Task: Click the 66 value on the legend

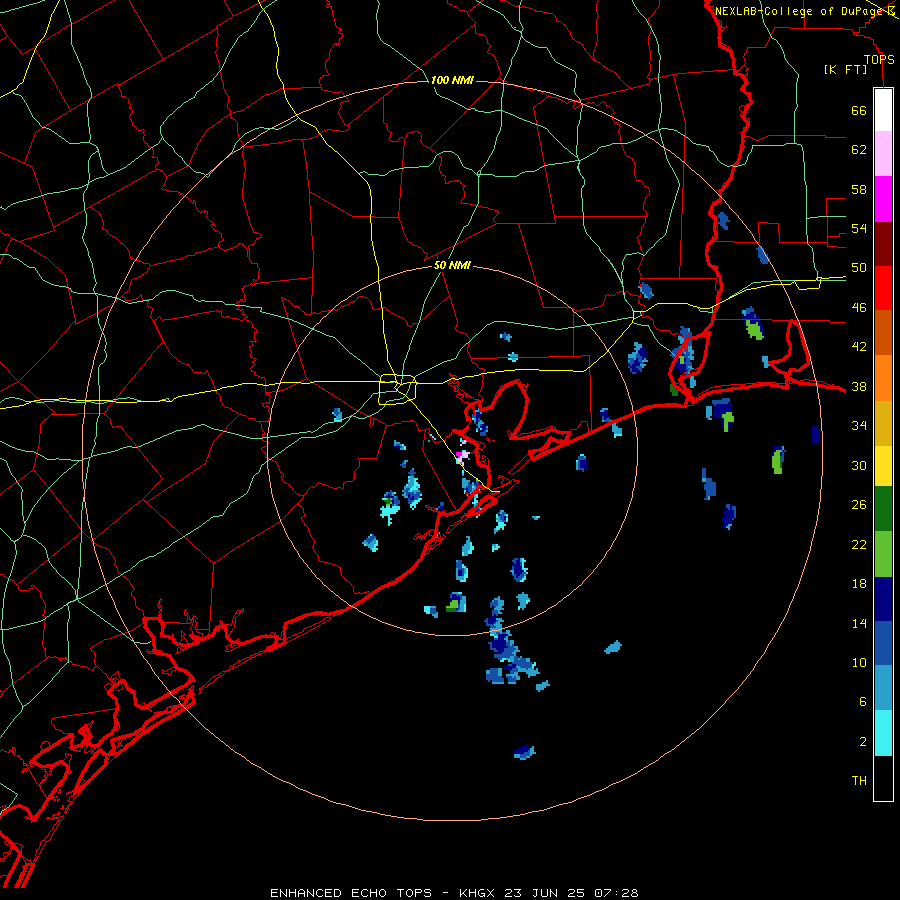Action: pyautogui.click(x=859, y=110)
